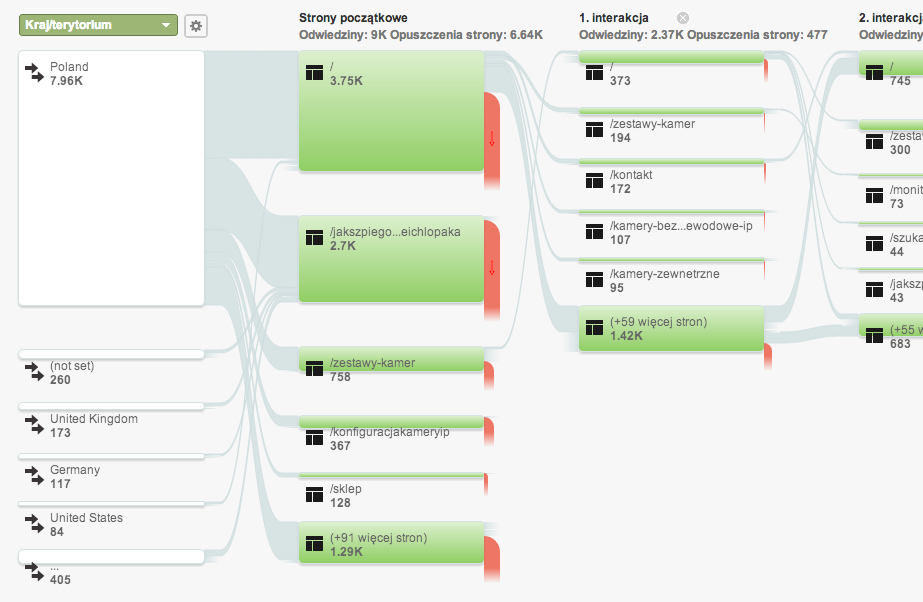
Task: Click page icon for /konfiguracjakameryip node
Action: click(315, 439)
